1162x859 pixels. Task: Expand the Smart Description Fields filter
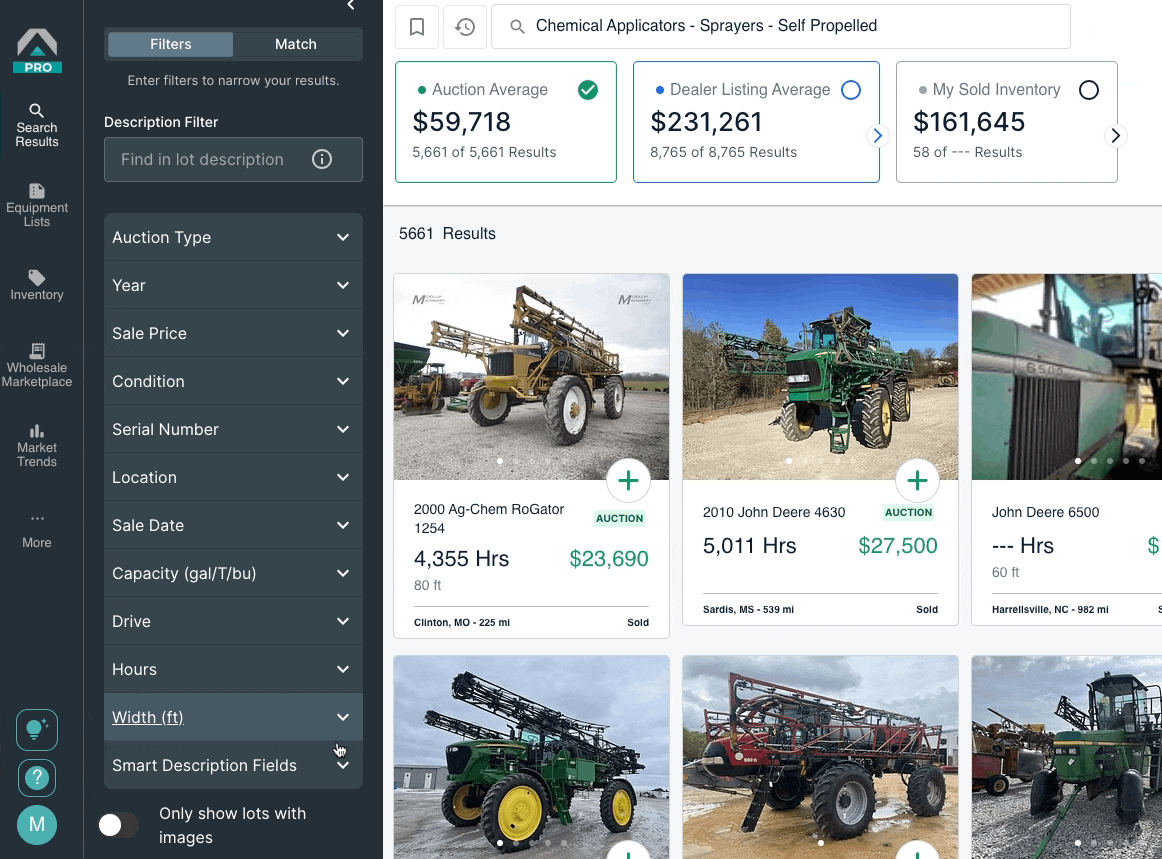233,766
